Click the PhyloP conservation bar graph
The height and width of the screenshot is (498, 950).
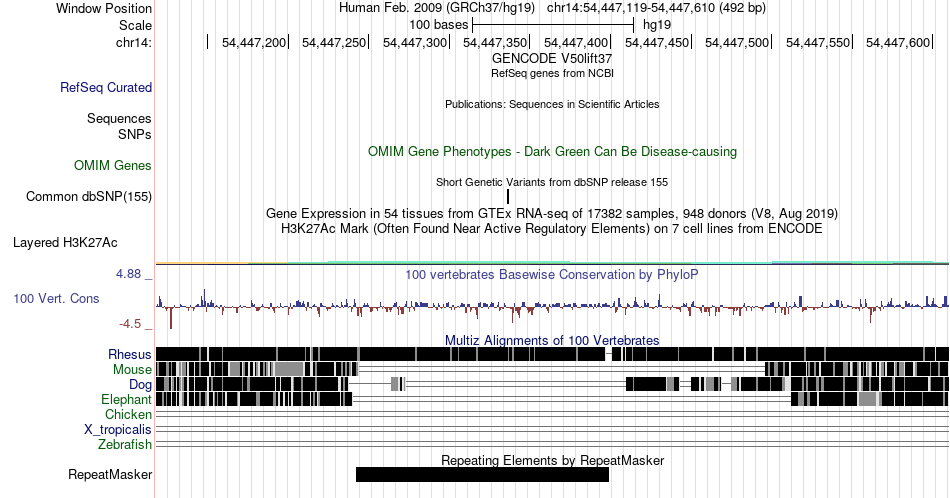coord(552,307)
